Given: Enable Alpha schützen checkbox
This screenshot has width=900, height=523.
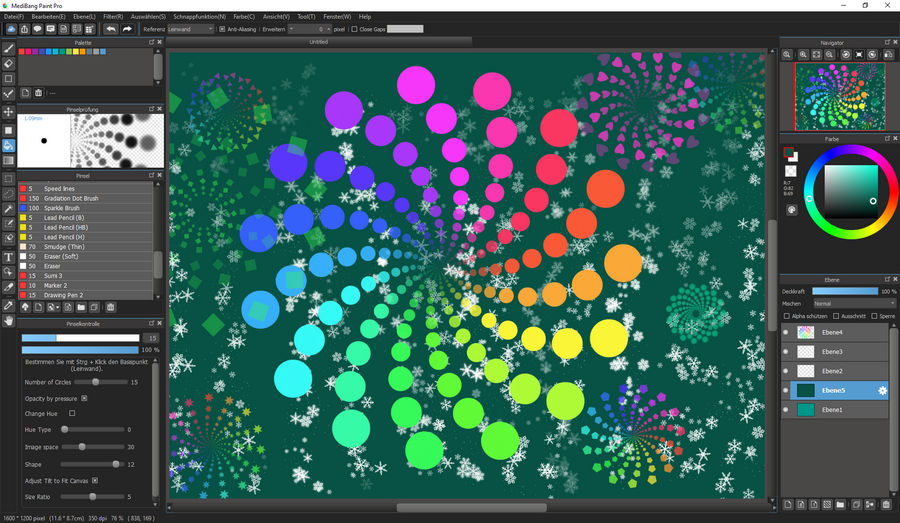Looking at the screenshot, I should point(787,316).
